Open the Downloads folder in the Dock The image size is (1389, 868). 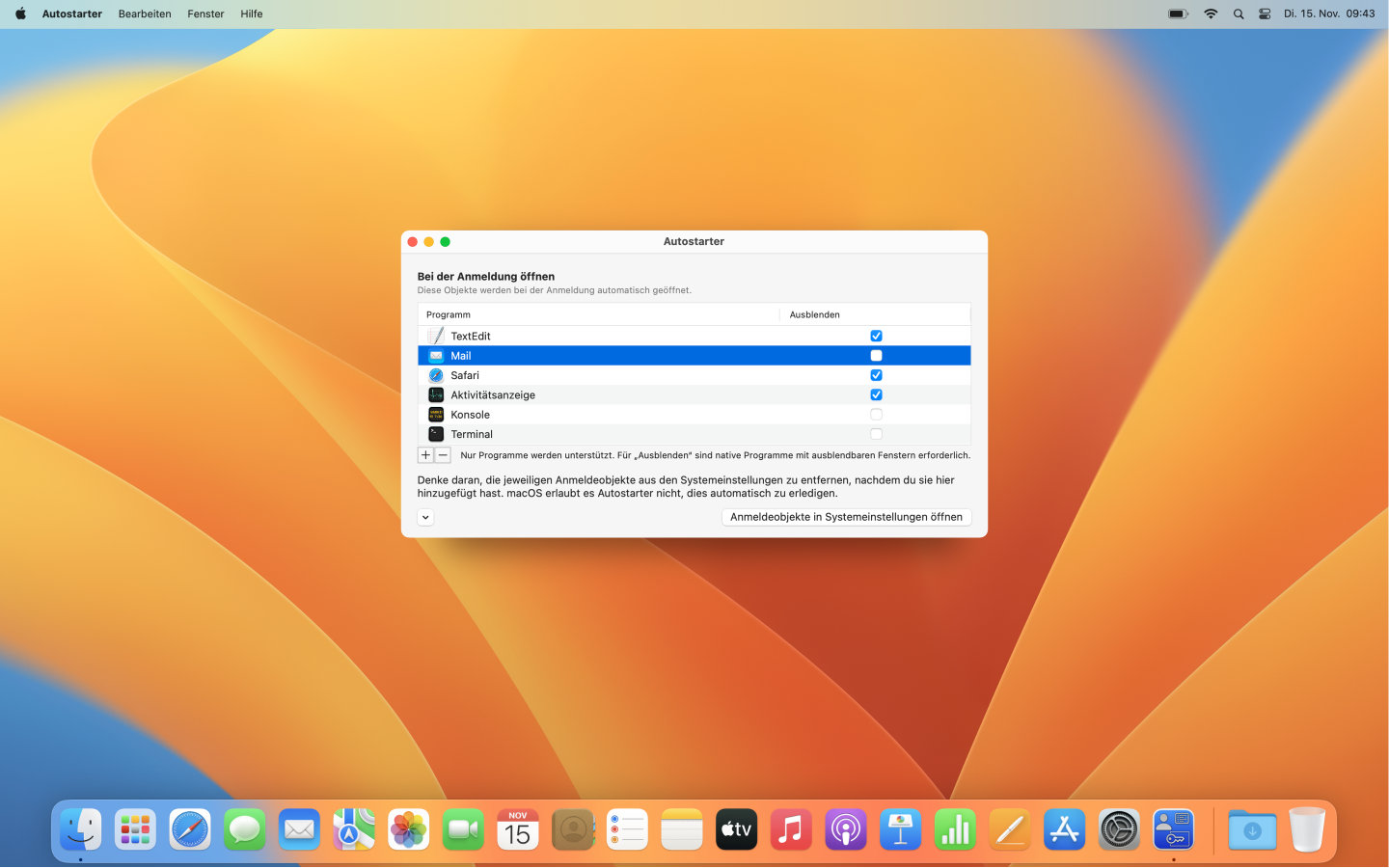[1252, 829]
